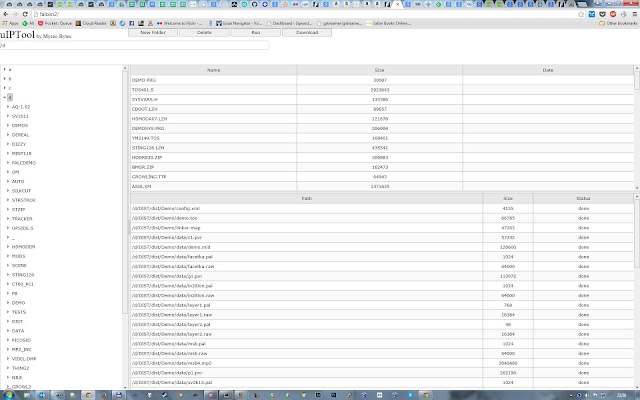Open the Facebook bookmark icon
Image resolution: width=640 pixels, height=400 pixels.
pyautogui.click(x=131, y=23)
